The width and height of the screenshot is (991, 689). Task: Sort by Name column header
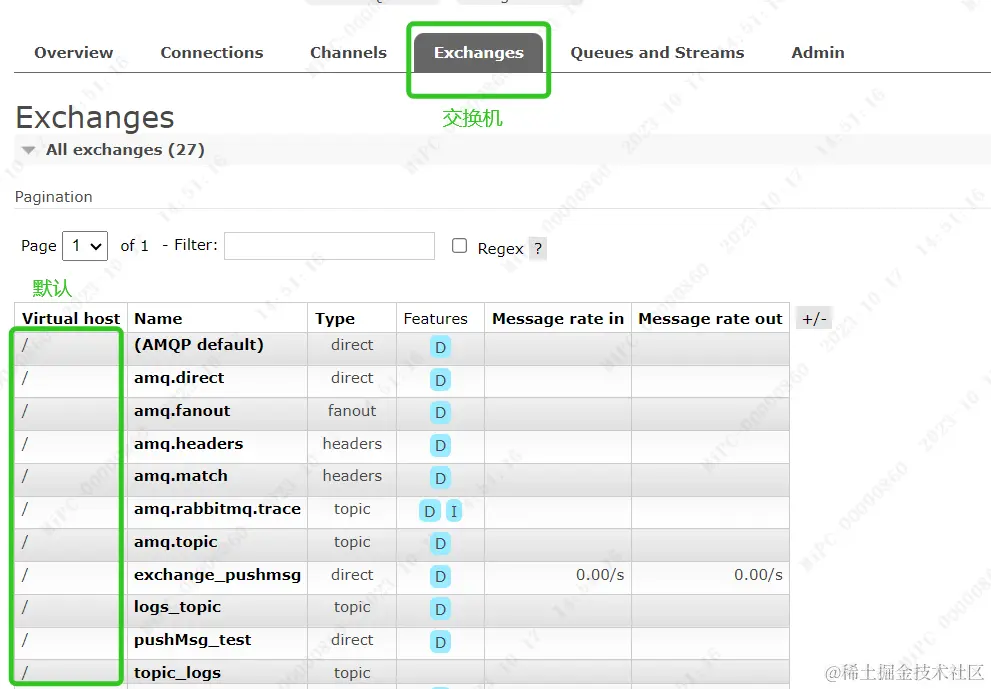coord(158,319)
